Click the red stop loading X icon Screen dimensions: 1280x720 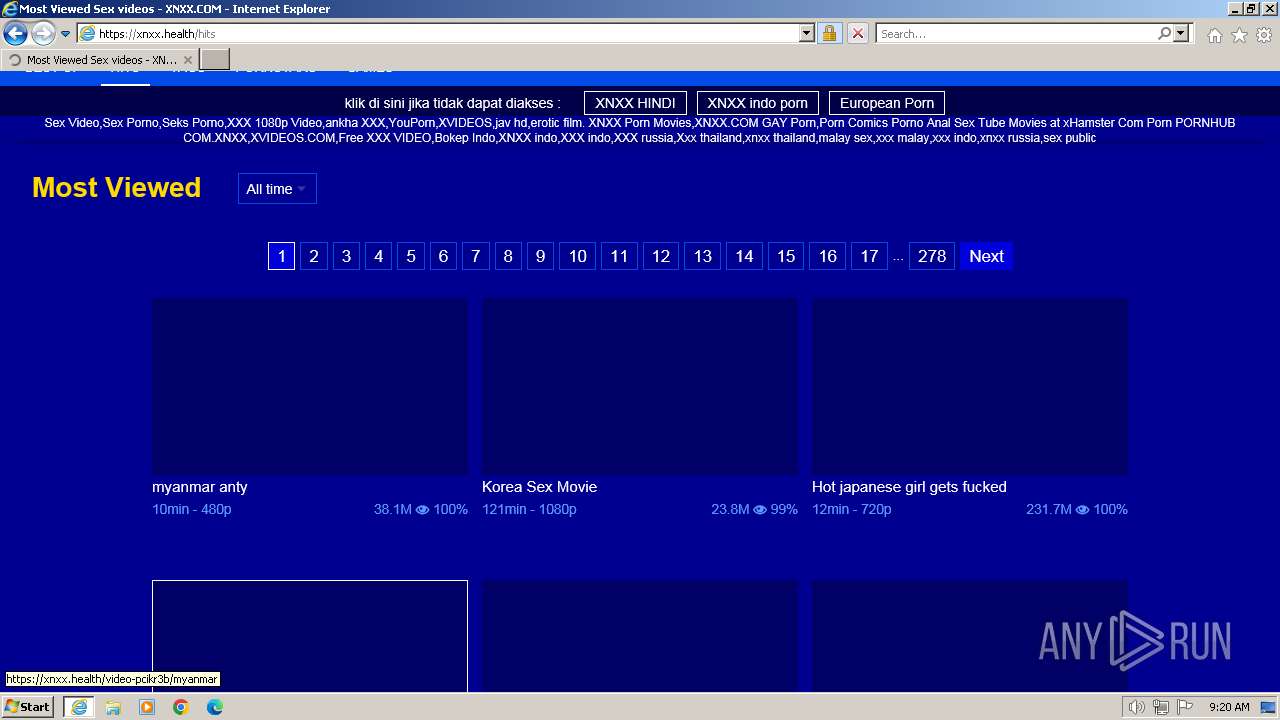point(857,34)
